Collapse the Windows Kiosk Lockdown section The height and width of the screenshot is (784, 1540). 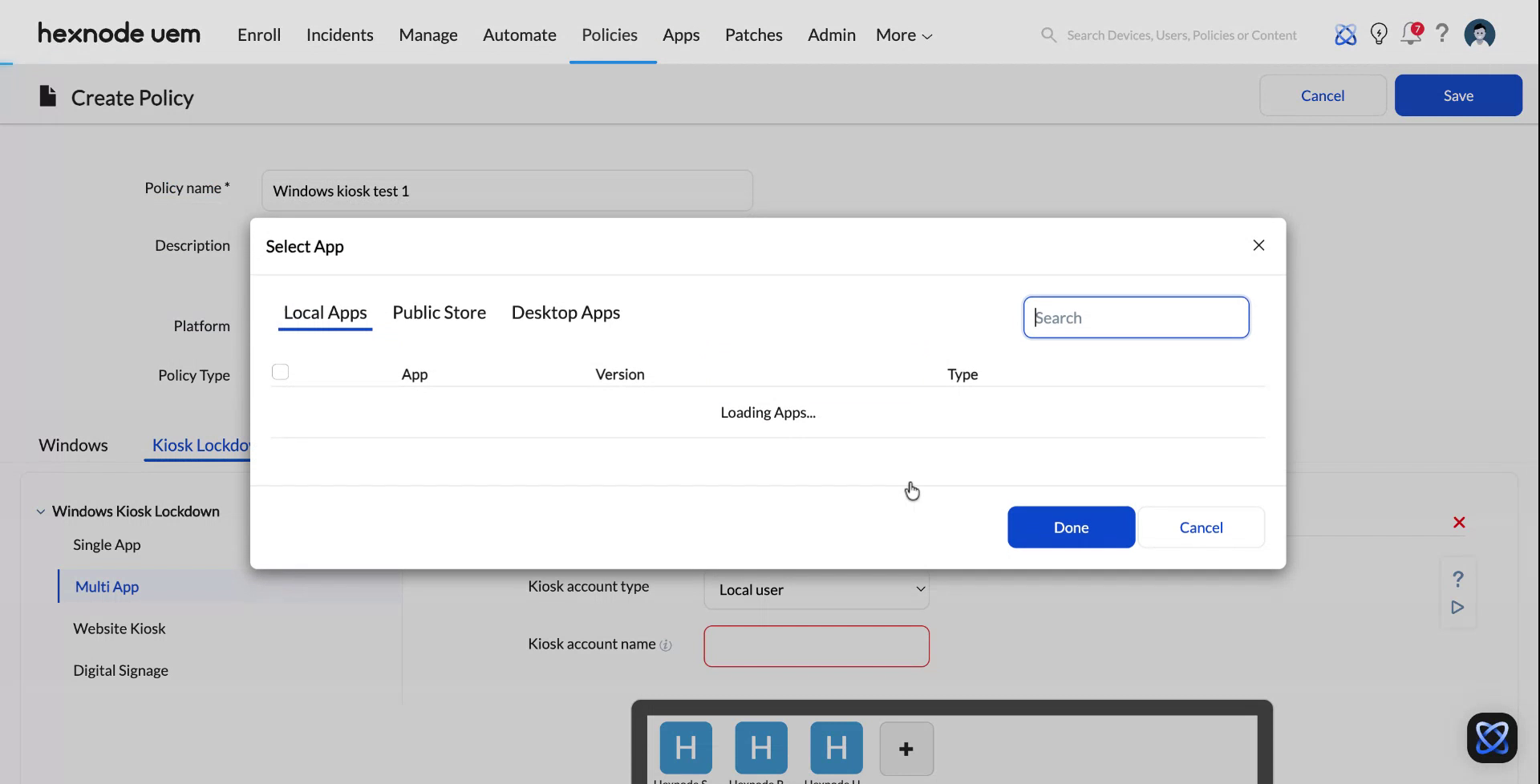pos(39,511)
